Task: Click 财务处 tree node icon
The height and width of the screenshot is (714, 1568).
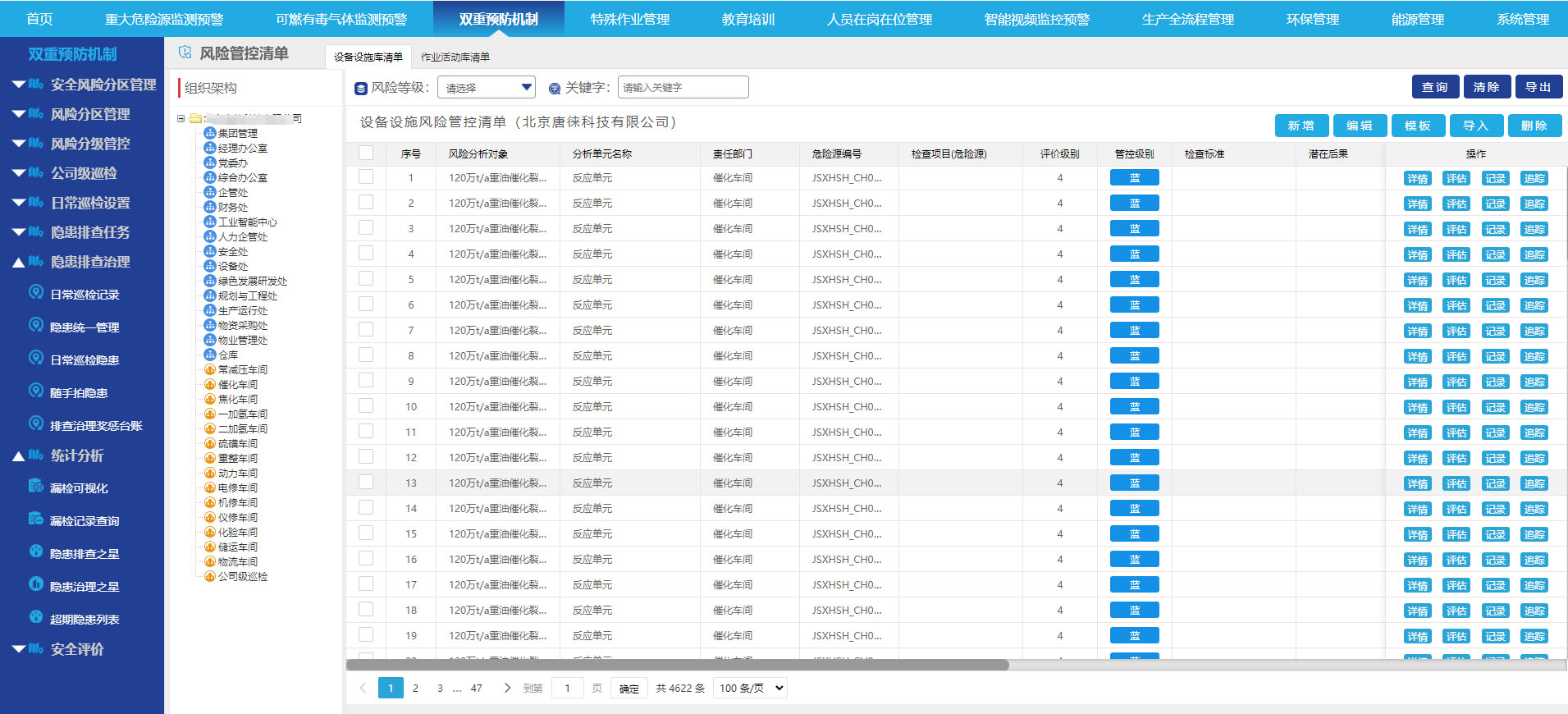Action: click(x=210, y=207)
